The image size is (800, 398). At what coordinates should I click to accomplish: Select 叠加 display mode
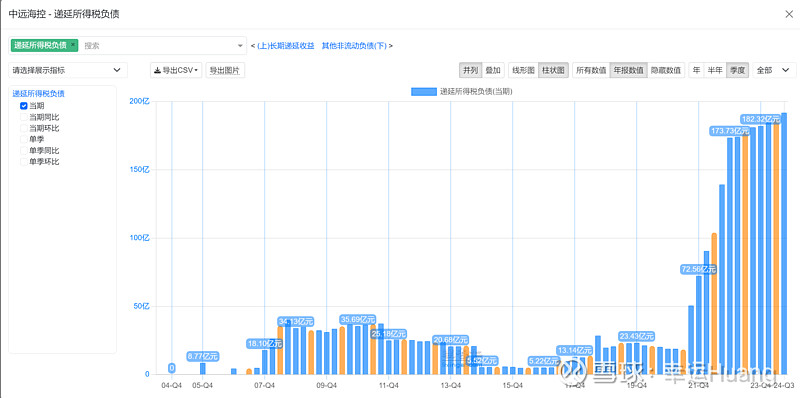pyautogui.click(x=493, y=70)
